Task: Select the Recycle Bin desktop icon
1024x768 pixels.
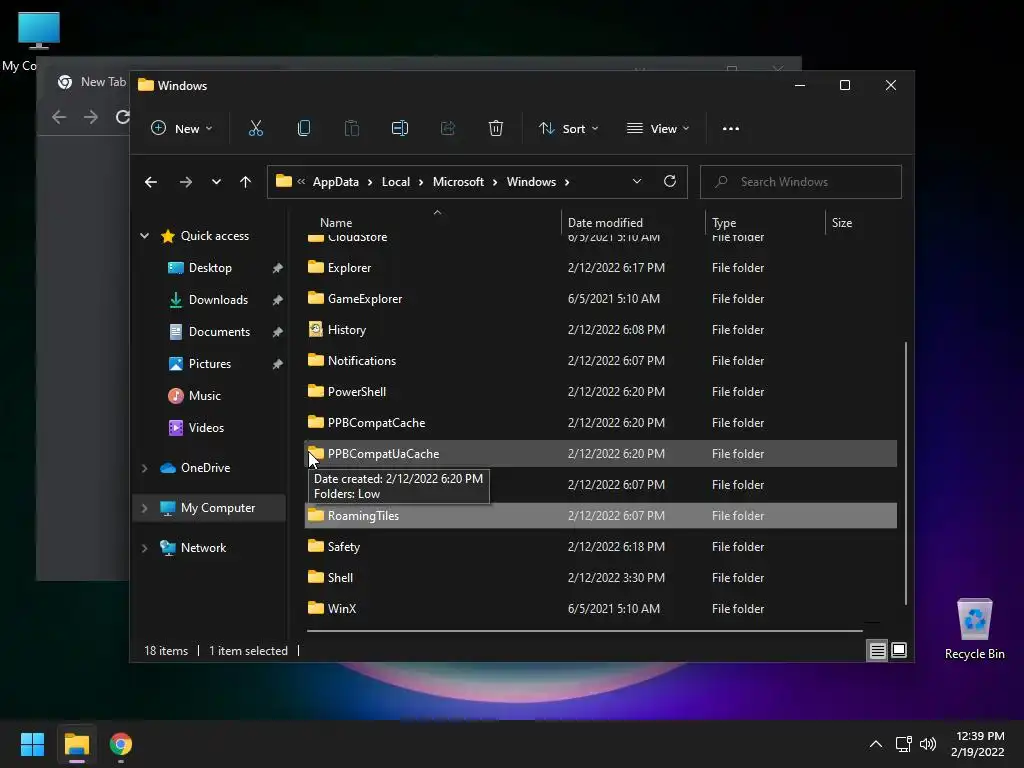Action: (974, 629)
